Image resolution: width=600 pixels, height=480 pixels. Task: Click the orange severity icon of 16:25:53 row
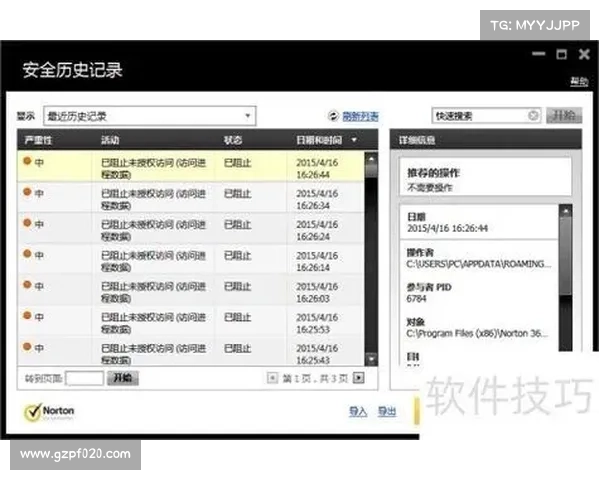coord(27,315)
